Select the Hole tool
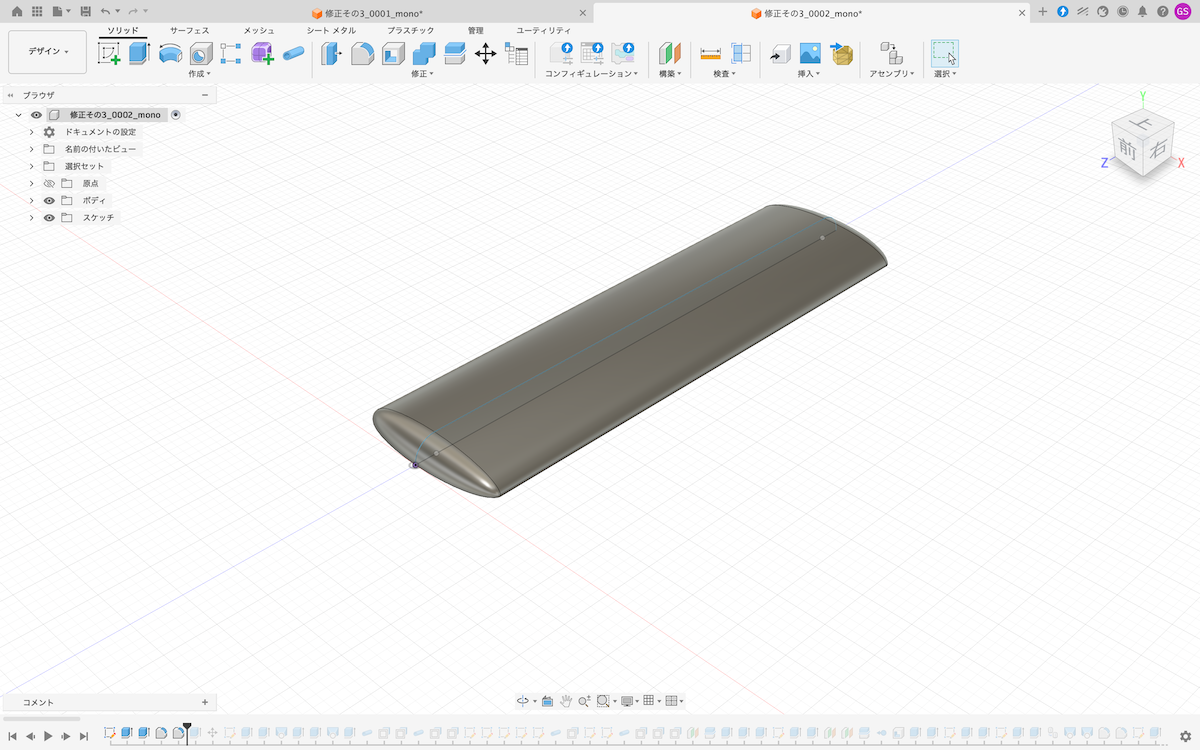 coord(201,54)
